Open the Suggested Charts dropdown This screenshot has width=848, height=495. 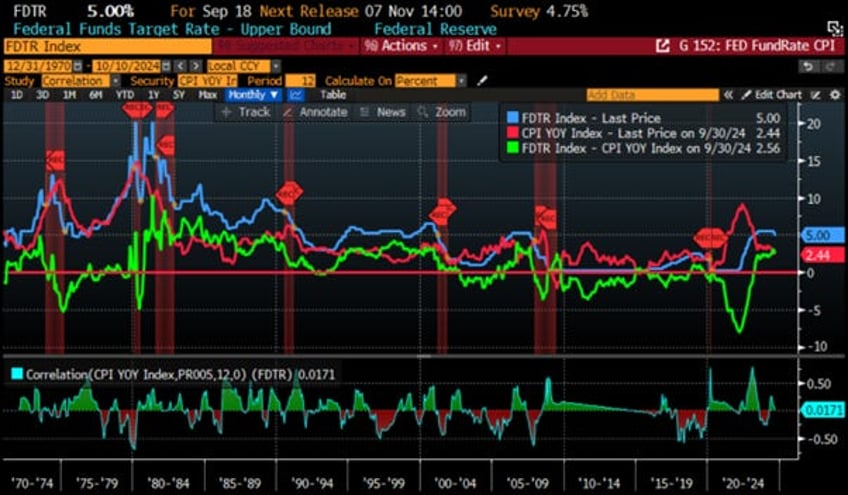click(286, 46)
